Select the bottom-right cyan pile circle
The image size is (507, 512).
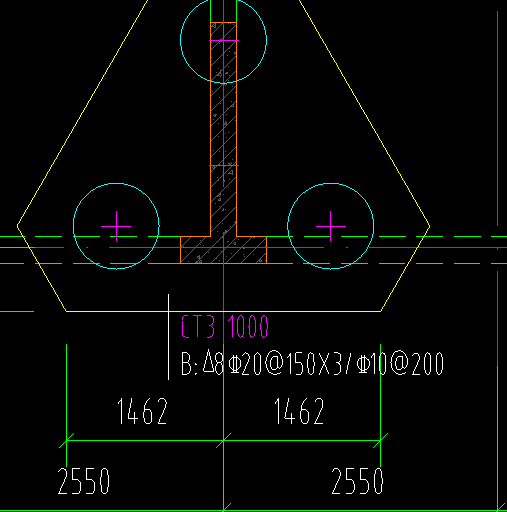pos(331,226)
